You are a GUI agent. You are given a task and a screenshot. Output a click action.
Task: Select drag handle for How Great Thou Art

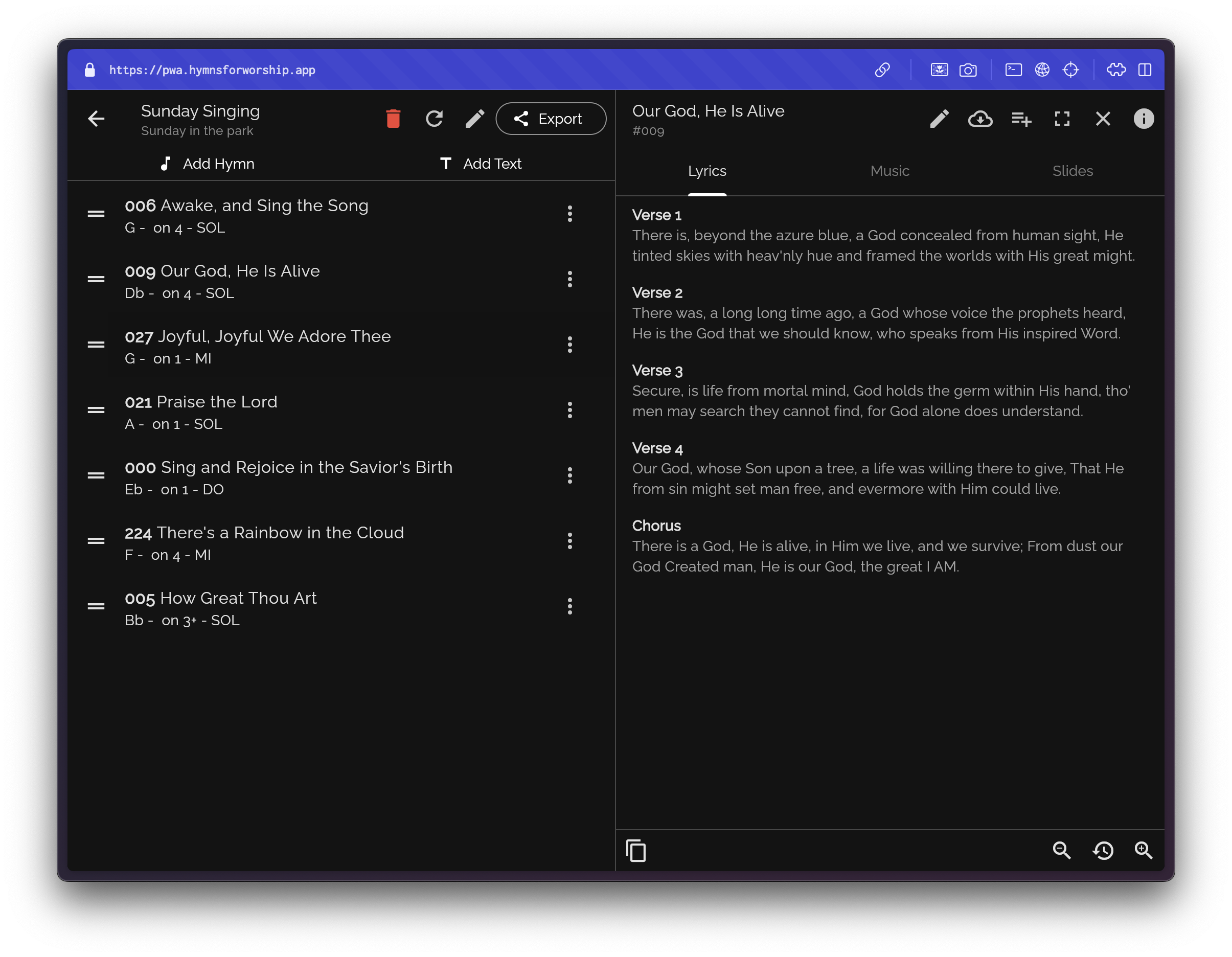pyautogui.click(x=96, y=607)
